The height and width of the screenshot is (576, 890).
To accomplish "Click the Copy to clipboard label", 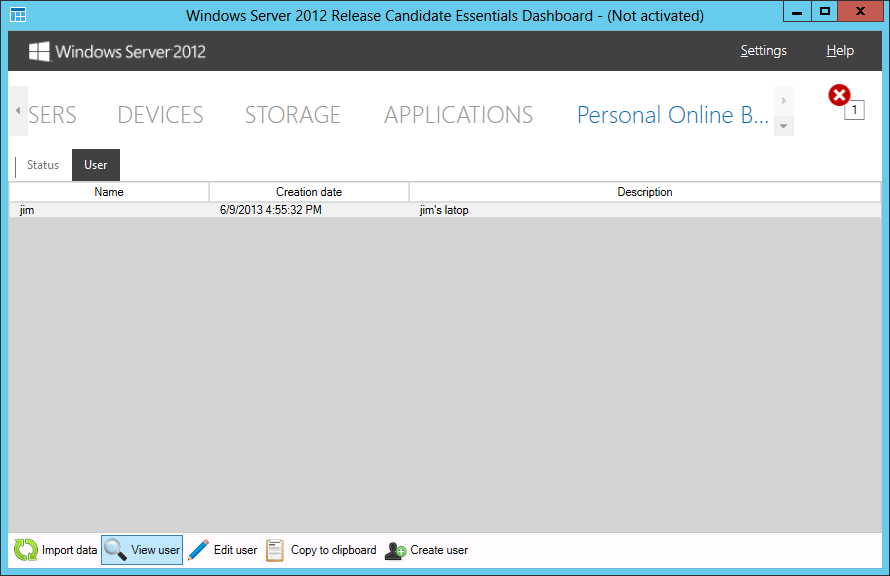I will point(334,550).
